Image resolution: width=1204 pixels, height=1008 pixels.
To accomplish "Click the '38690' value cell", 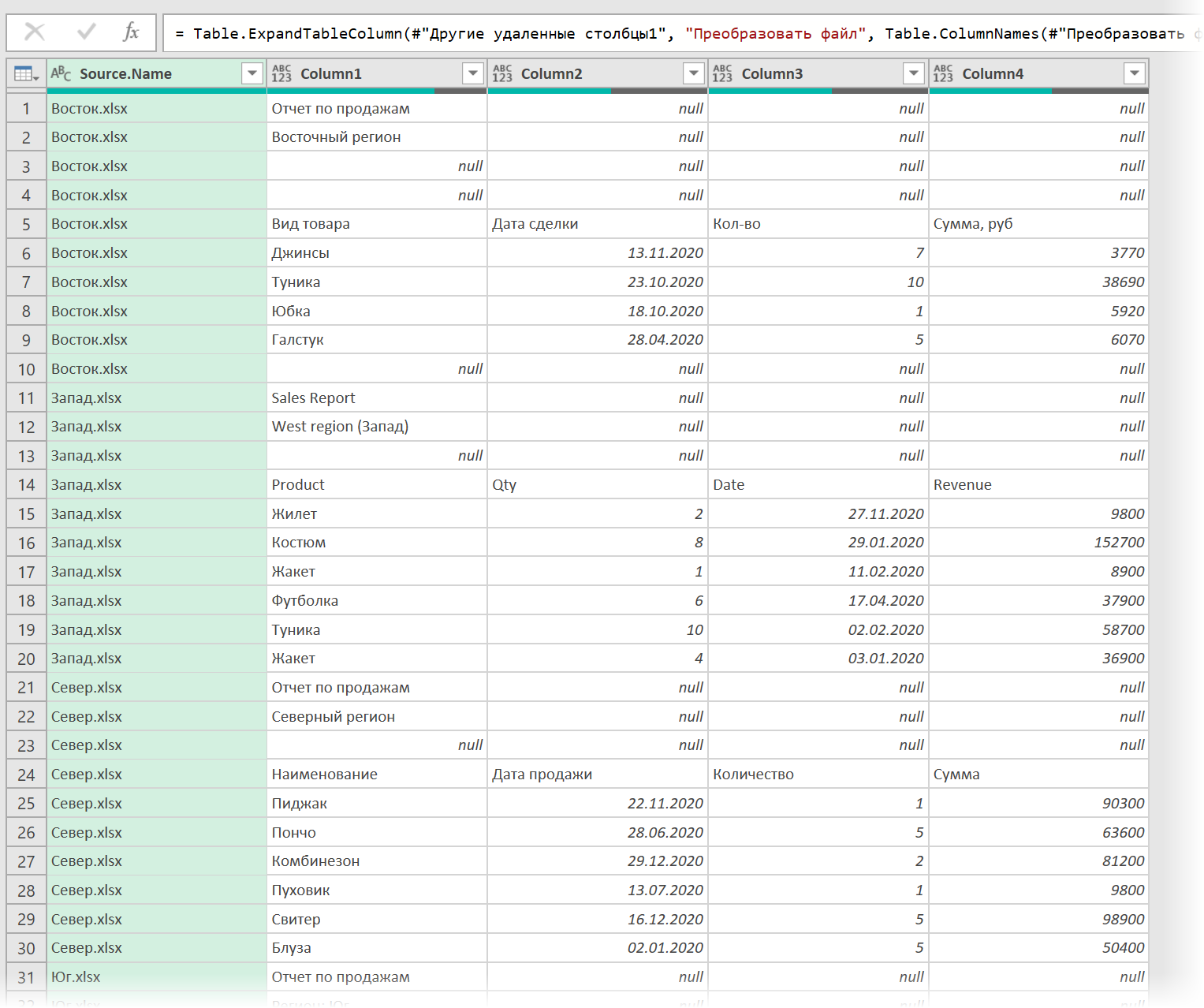I will click(1038, 282).
